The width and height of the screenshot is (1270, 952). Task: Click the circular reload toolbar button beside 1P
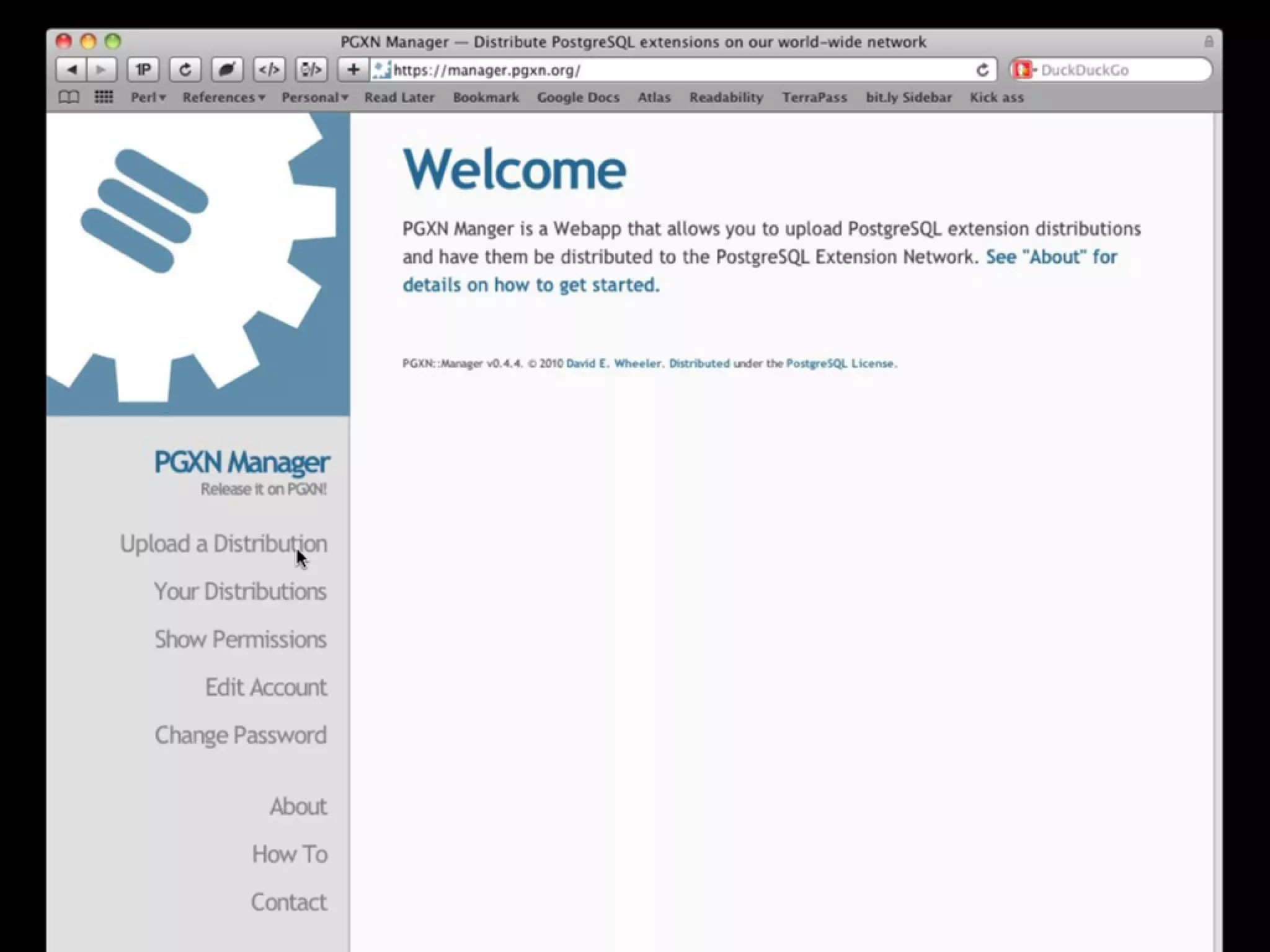pos(185,69)
